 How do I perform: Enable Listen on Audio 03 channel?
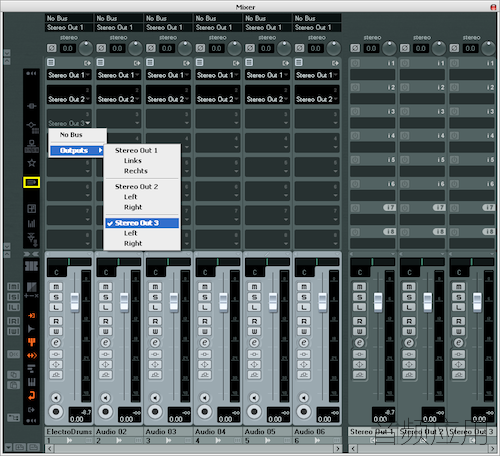(155, 307)
